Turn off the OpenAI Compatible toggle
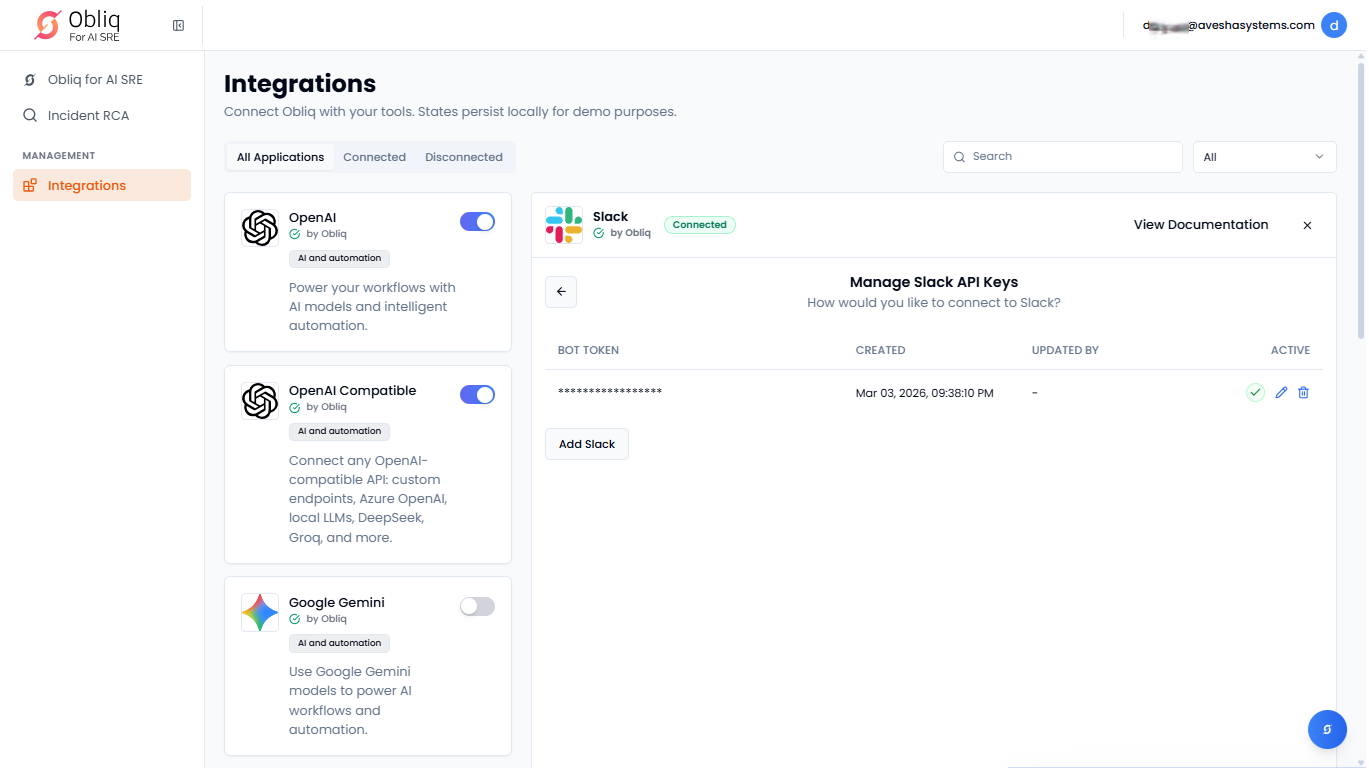This screenshot has width=1369, height=768. pyautogui.click(x=477, y=395)
